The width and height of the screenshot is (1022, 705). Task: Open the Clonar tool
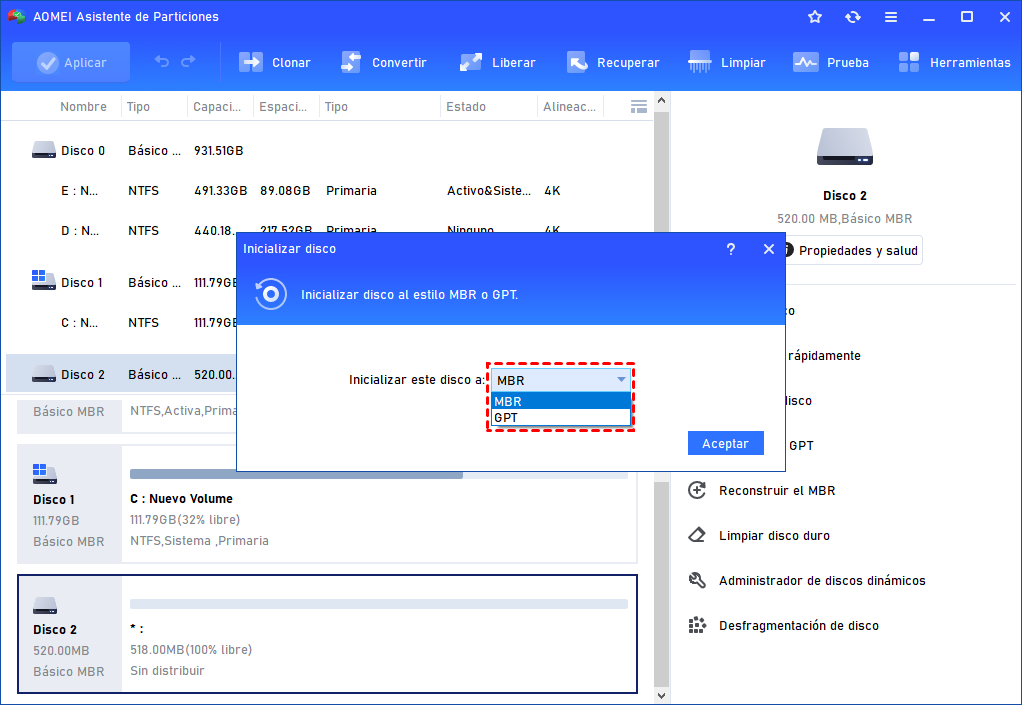[274, 63]
